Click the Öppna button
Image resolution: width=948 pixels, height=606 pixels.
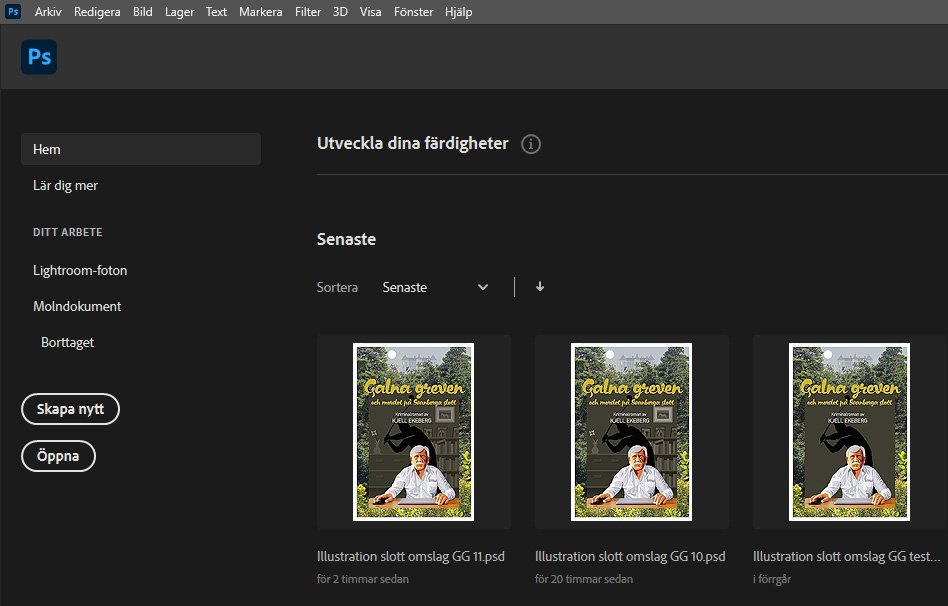click(x=58, y=456)
